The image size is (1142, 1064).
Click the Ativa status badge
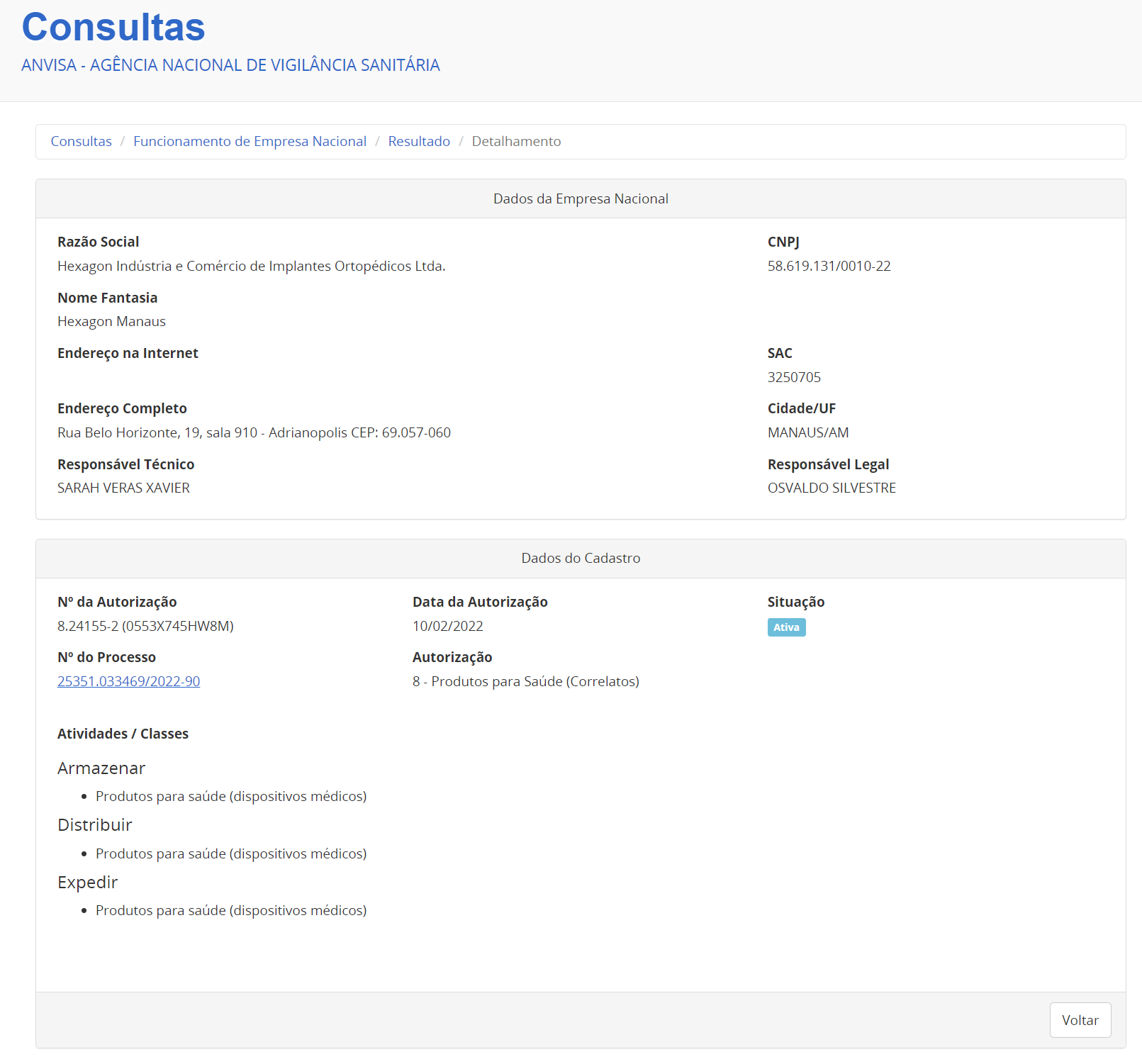point(786,627)
